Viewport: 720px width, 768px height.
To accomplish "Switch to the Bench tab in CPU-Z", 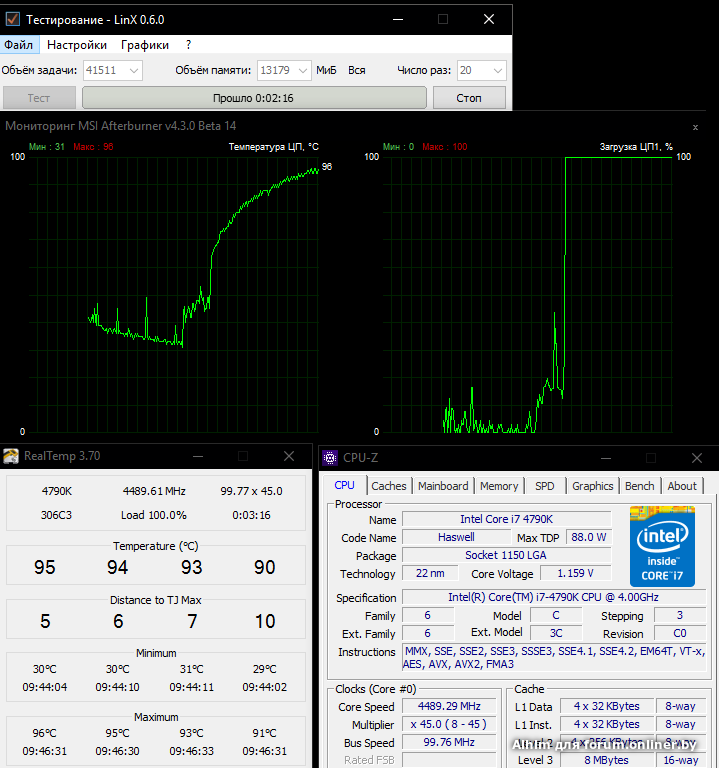I will [x=640, y=486].
